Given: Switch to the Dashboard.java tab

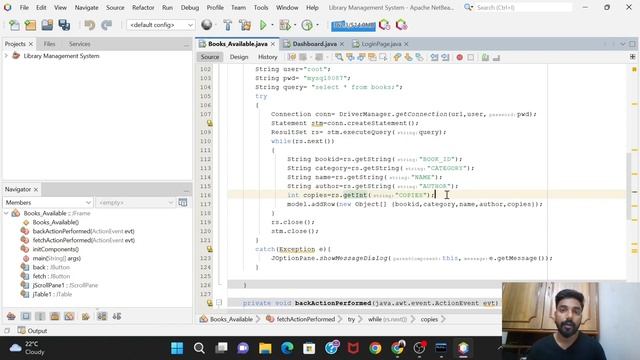Looking at the screenshot, I should [314, 44].
